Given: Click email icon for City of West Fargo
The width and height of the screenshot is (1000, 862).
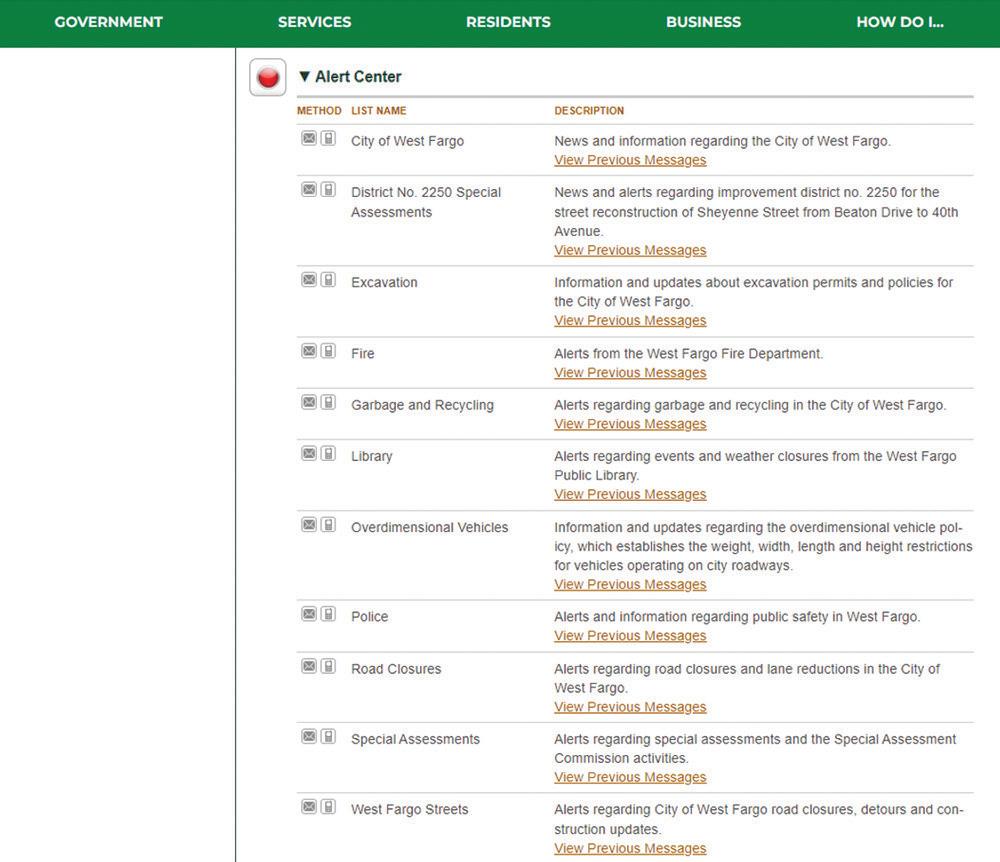Looking at the screenshot, I should point(309,138).
